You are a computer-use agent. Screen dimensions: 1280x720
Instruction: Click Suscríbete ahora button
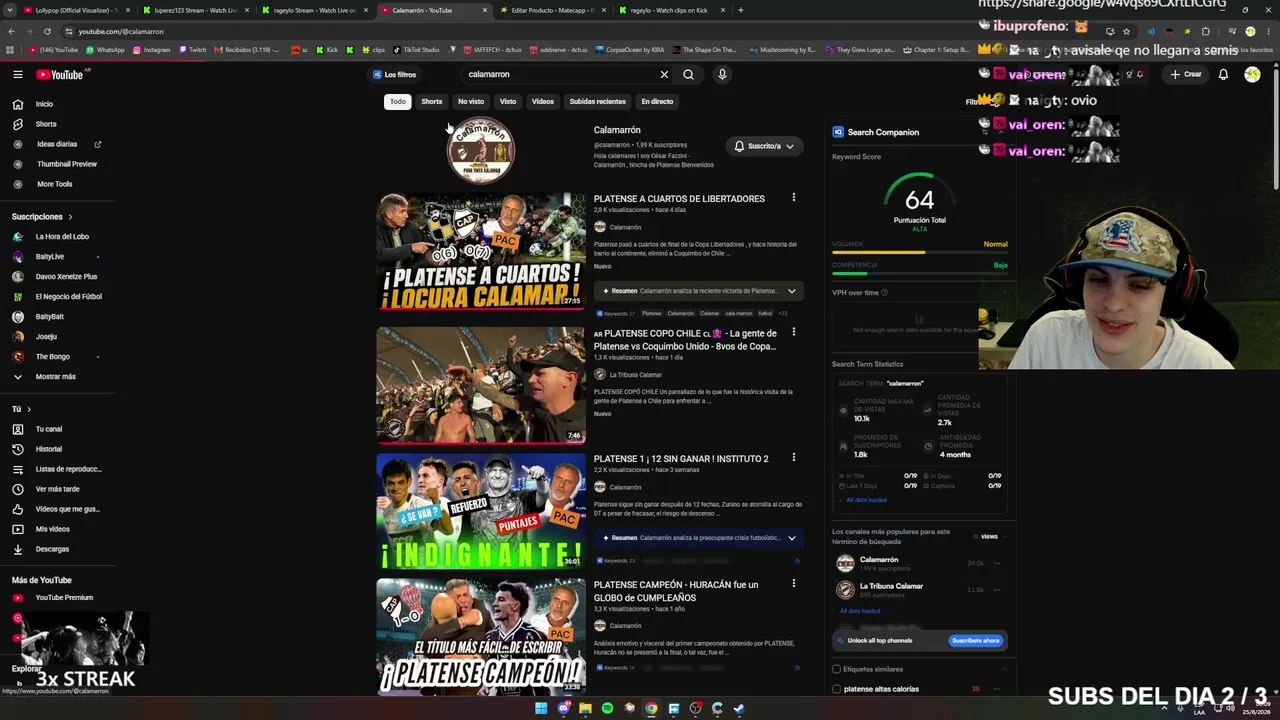point(975,641)
